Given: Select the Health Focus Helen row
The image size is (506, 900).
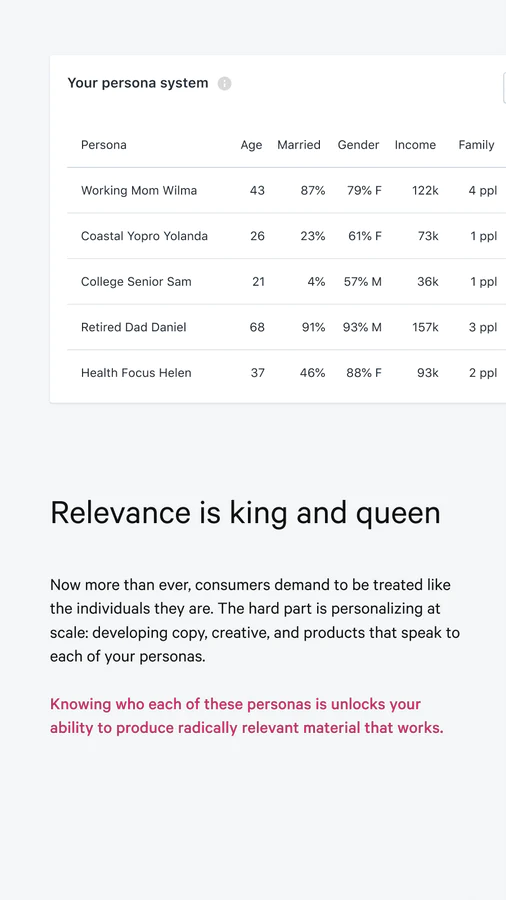Looking at the screenshot, I should [286, 373].
